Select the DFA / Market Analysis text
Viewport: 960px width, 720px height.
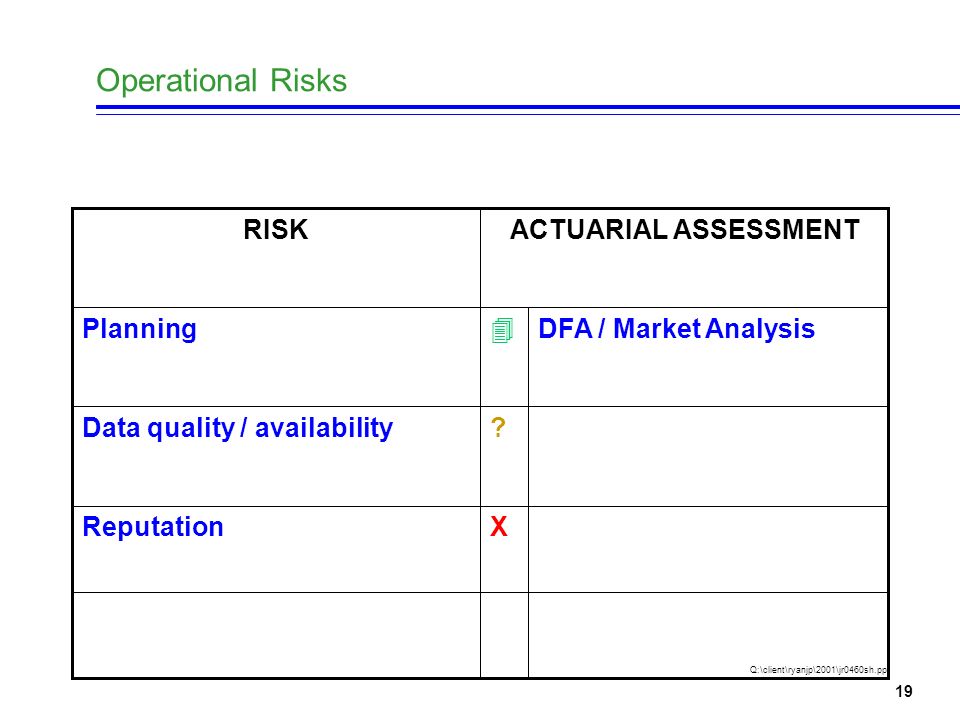click(x=677, y=329)
